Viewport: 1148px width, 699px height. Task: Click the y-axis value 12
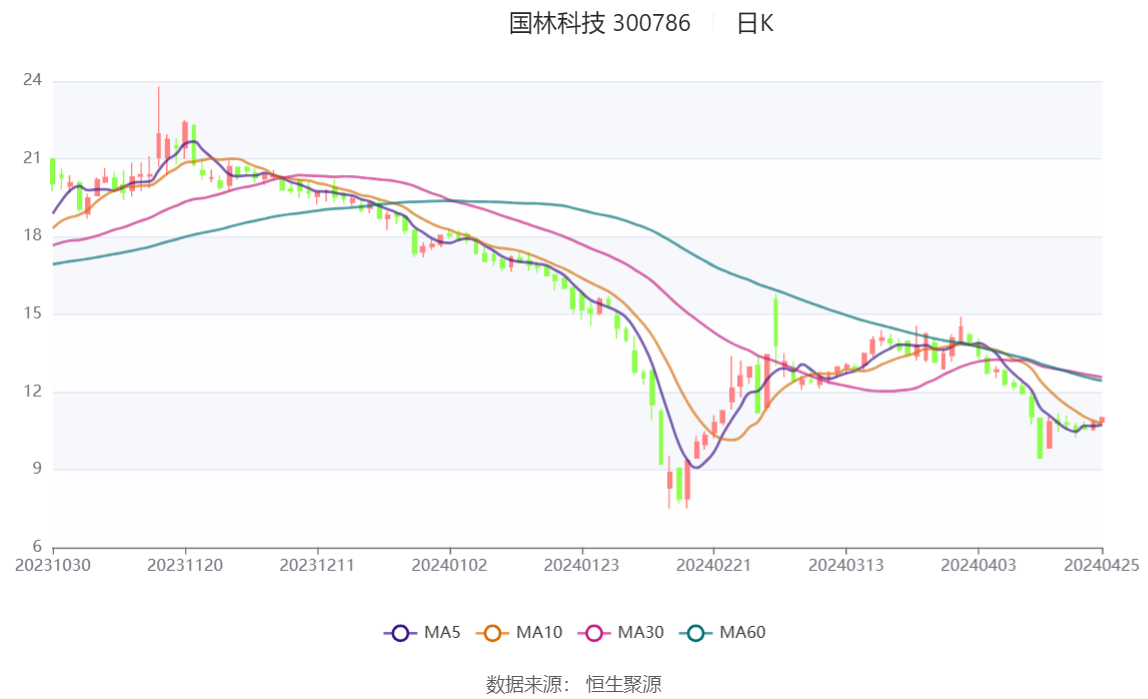tap(32, 392)
